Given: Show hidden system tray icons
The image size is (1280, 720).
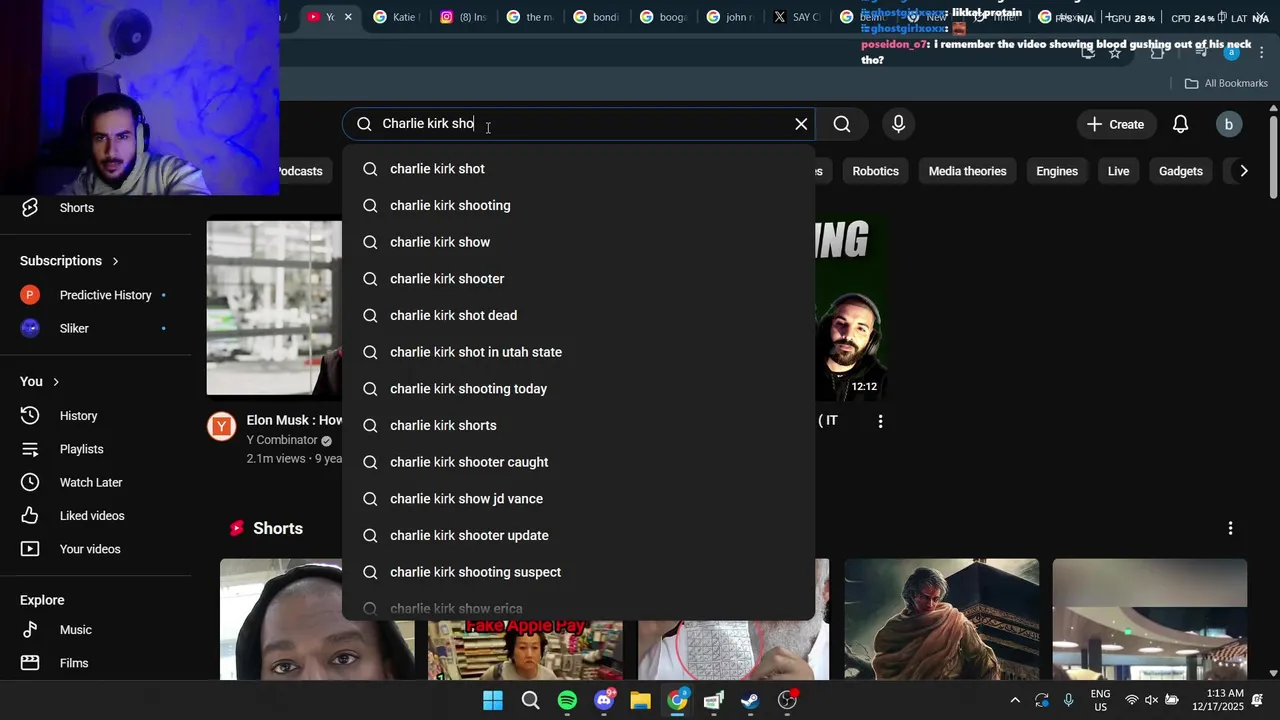Looking at the screenshot, I should pyautogui.click(x=1015, y=700).
